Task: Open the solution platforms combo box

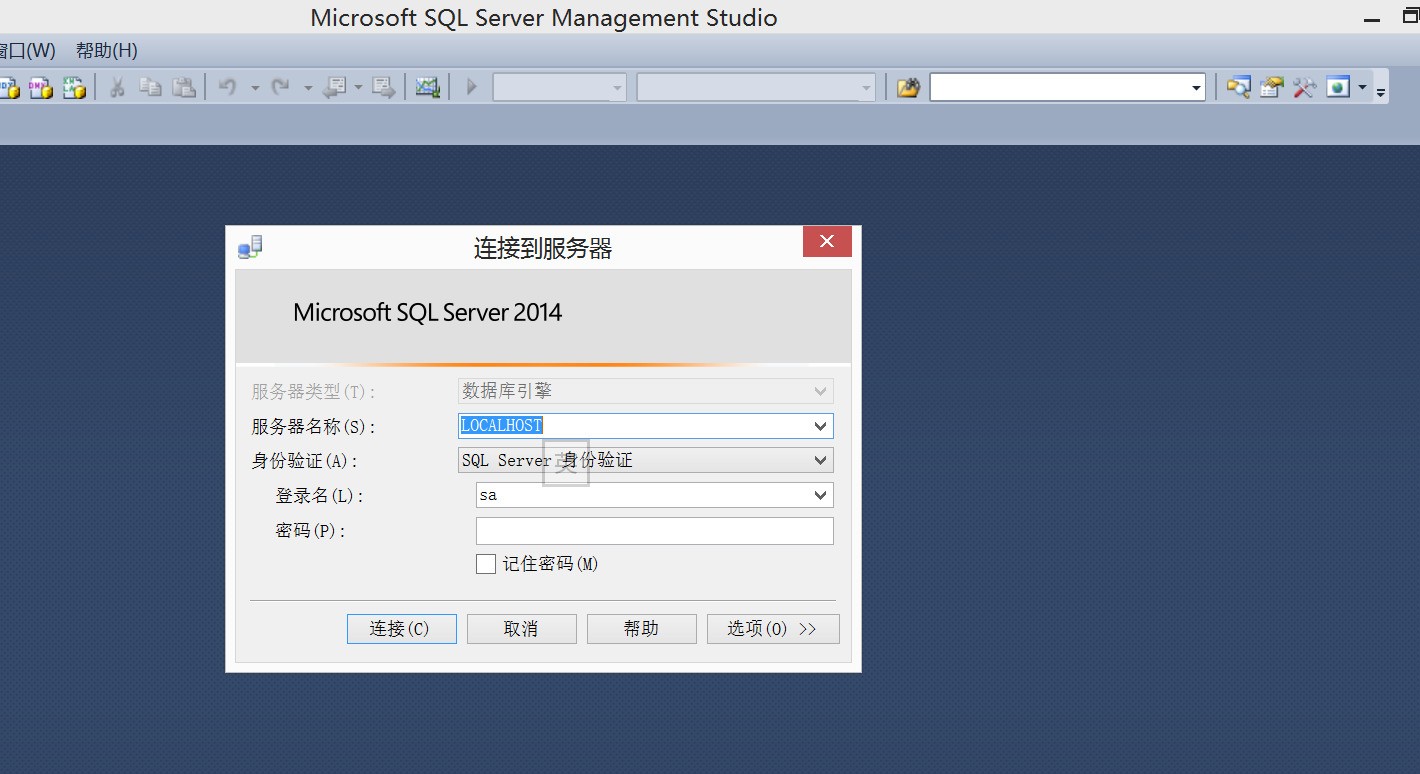Action: pyautogui.click(x=756, y=88)
